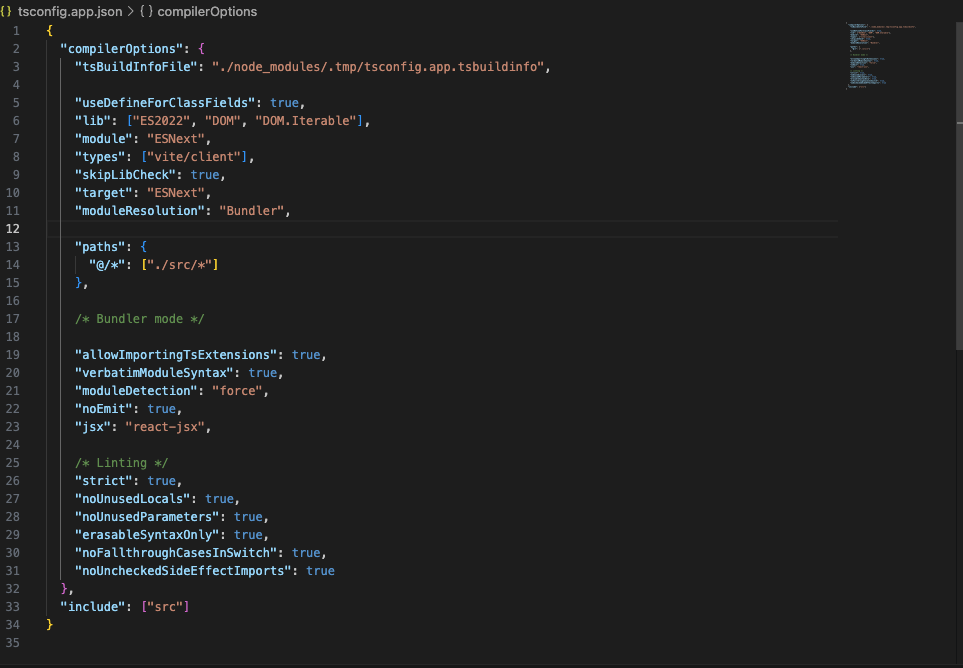Click the Linting comment
Viewport: 963px width, 668px height.
[122, 463]
